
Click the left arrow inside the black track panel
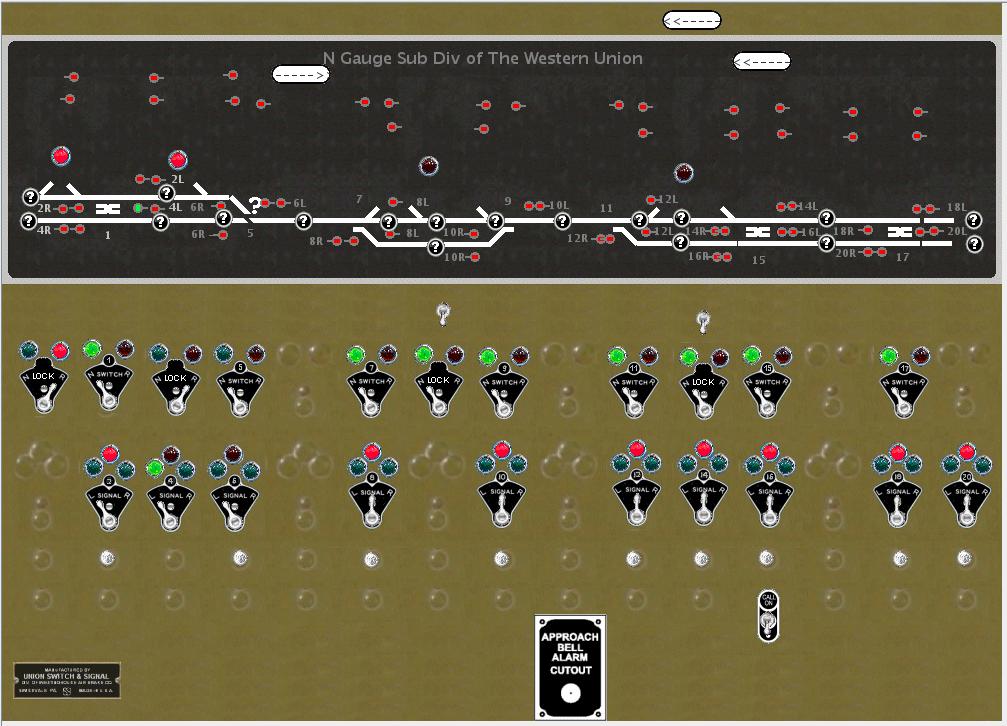[x=762, y=62]
